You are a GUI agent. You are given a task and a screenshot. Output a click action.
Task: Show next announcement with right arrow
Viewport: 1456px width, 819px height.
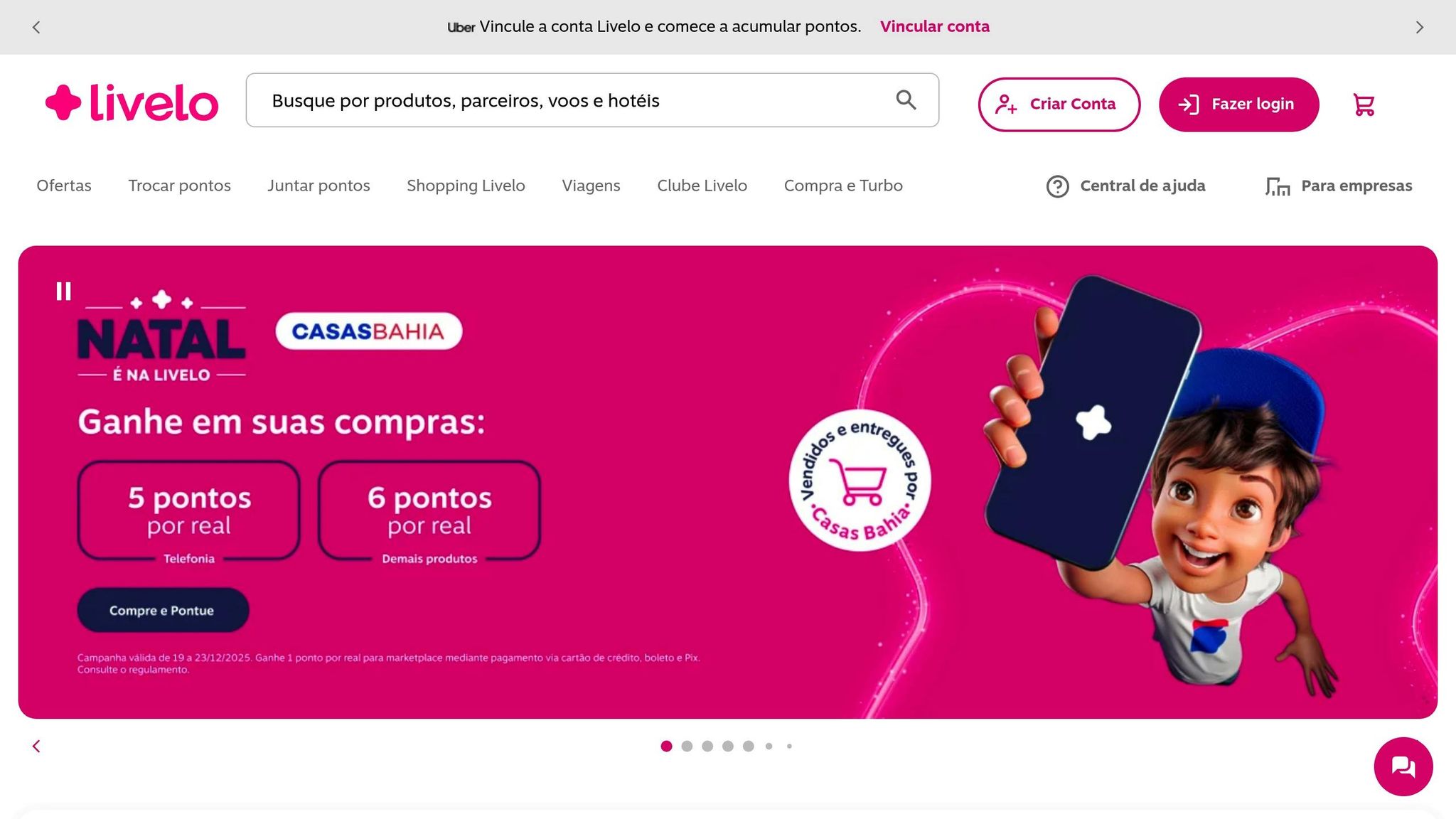(x=1419, y=27)
